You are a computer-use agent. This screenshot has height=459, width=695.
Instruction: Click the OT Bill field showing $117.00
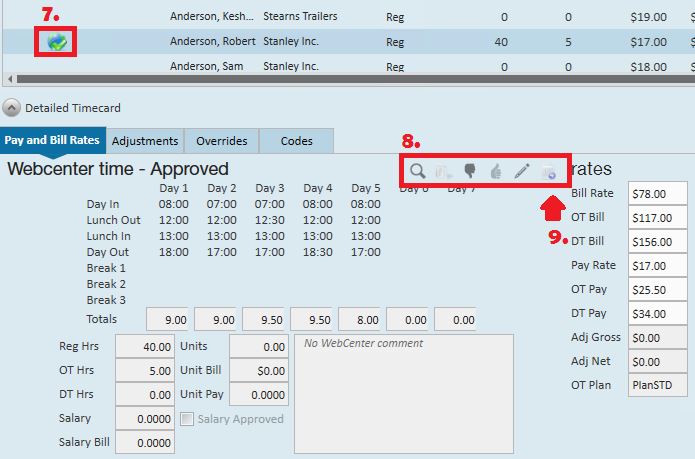coord(658,218)
